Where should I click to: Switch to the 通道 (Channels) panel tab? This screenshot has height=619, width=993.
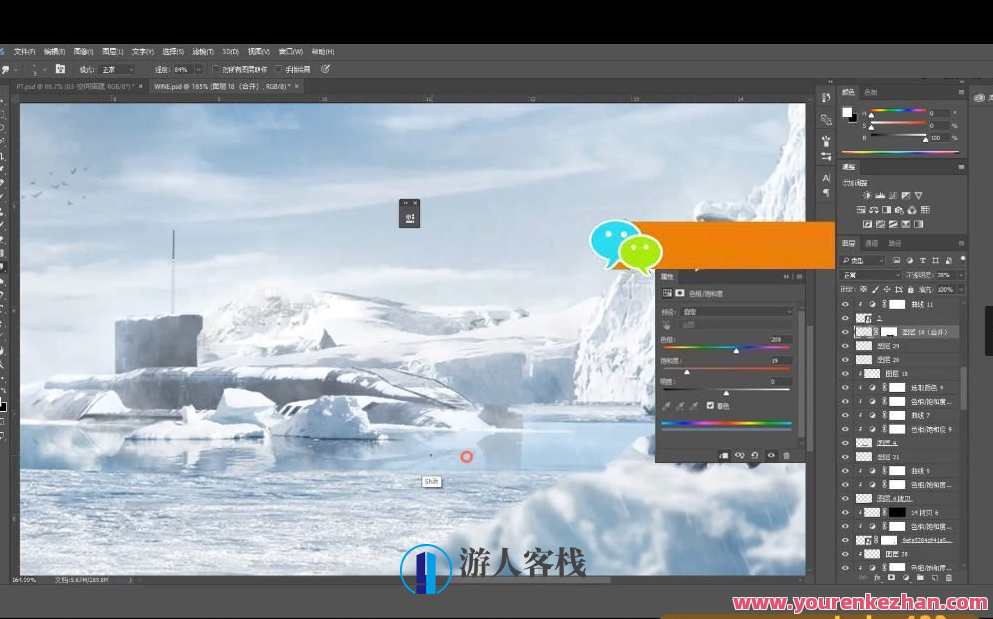pyautogui.click(x=872, y=243)
